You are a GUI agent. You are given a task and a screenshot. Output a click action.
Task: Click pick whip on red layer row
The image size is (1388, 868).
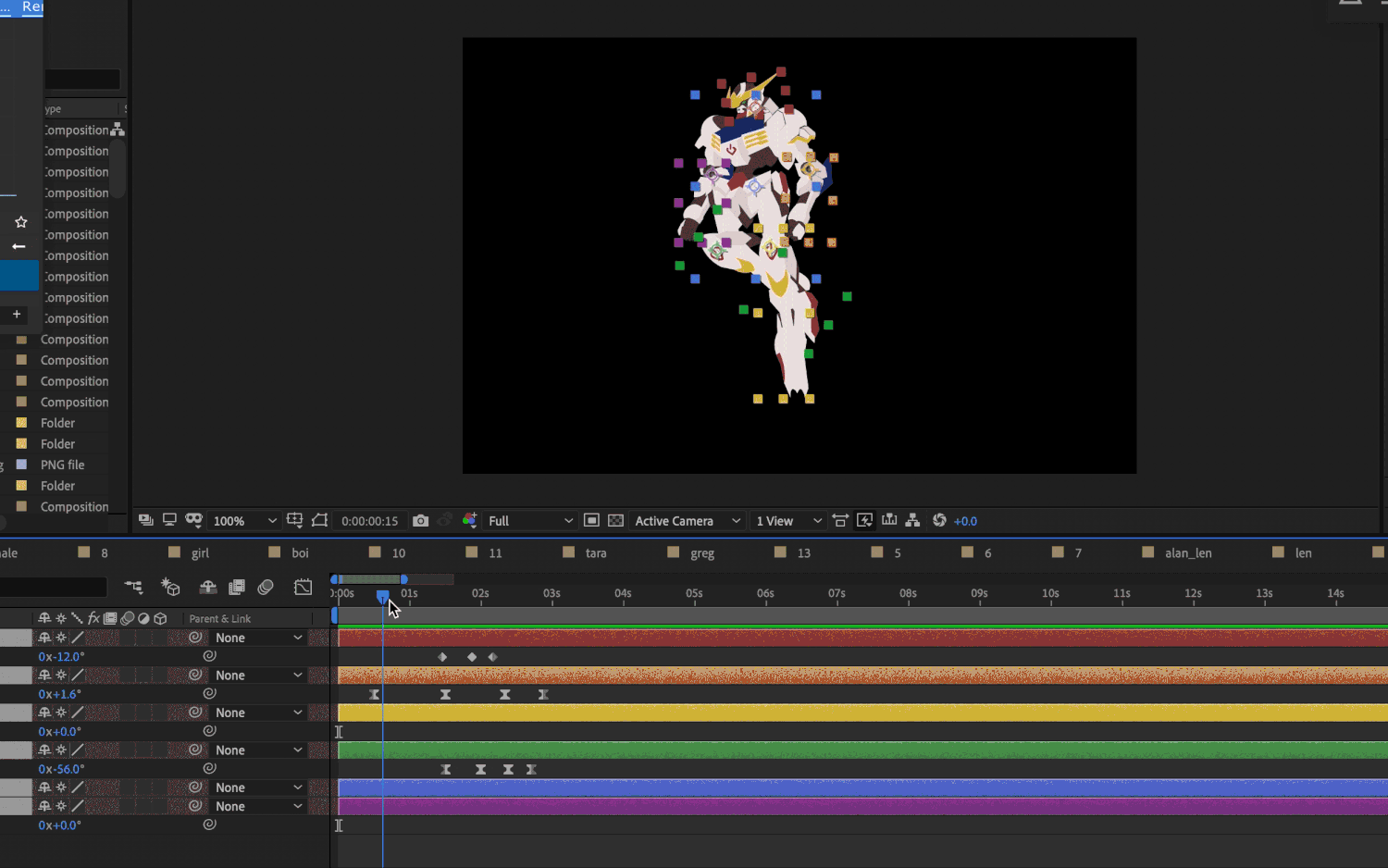coord(195,638)
